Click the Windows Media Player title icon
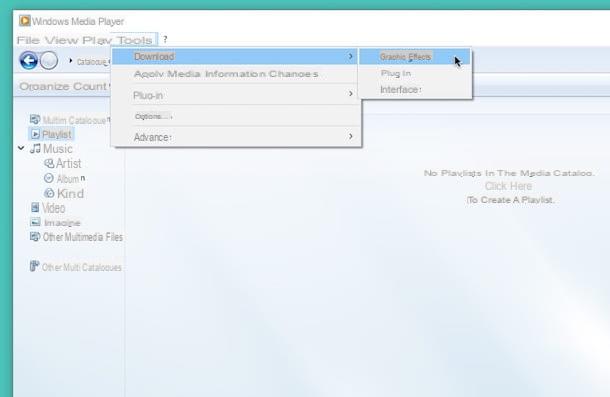Image resolution: width=610 pixels, height=397 pixels. tap(25, 21)
